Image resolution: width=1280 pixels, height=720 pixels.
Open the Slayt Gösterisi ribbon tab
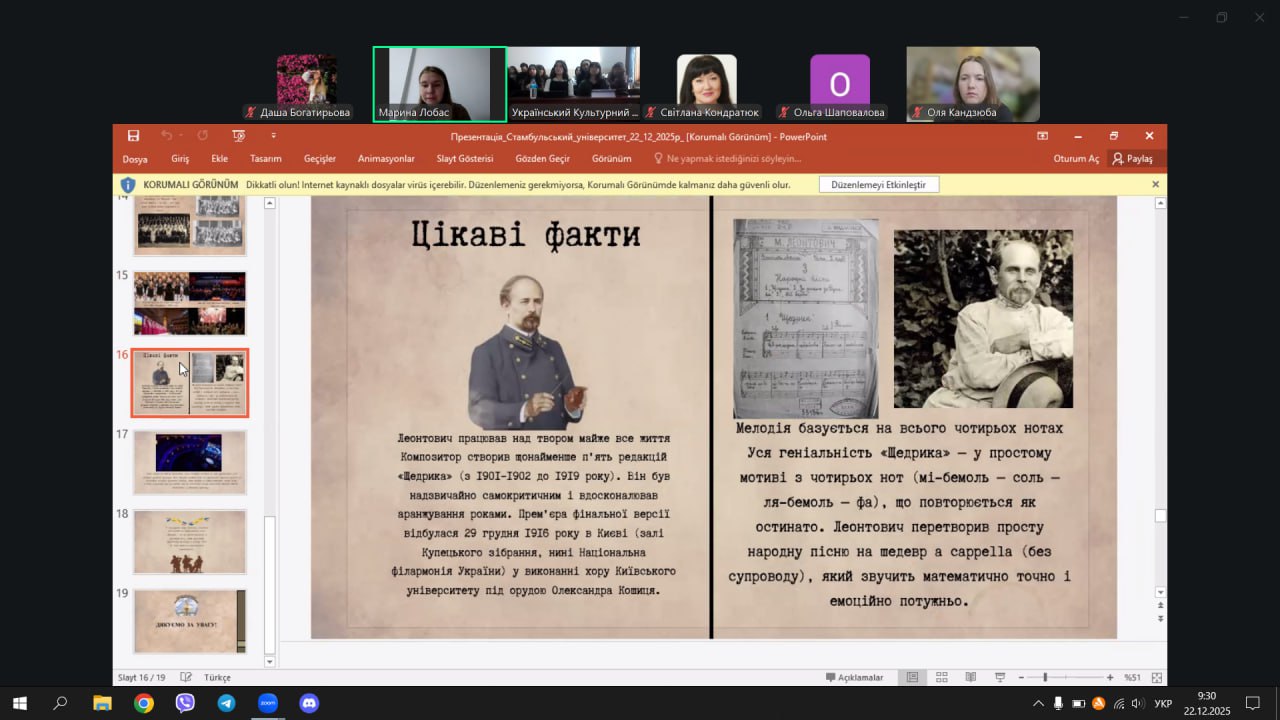[464, 158]
